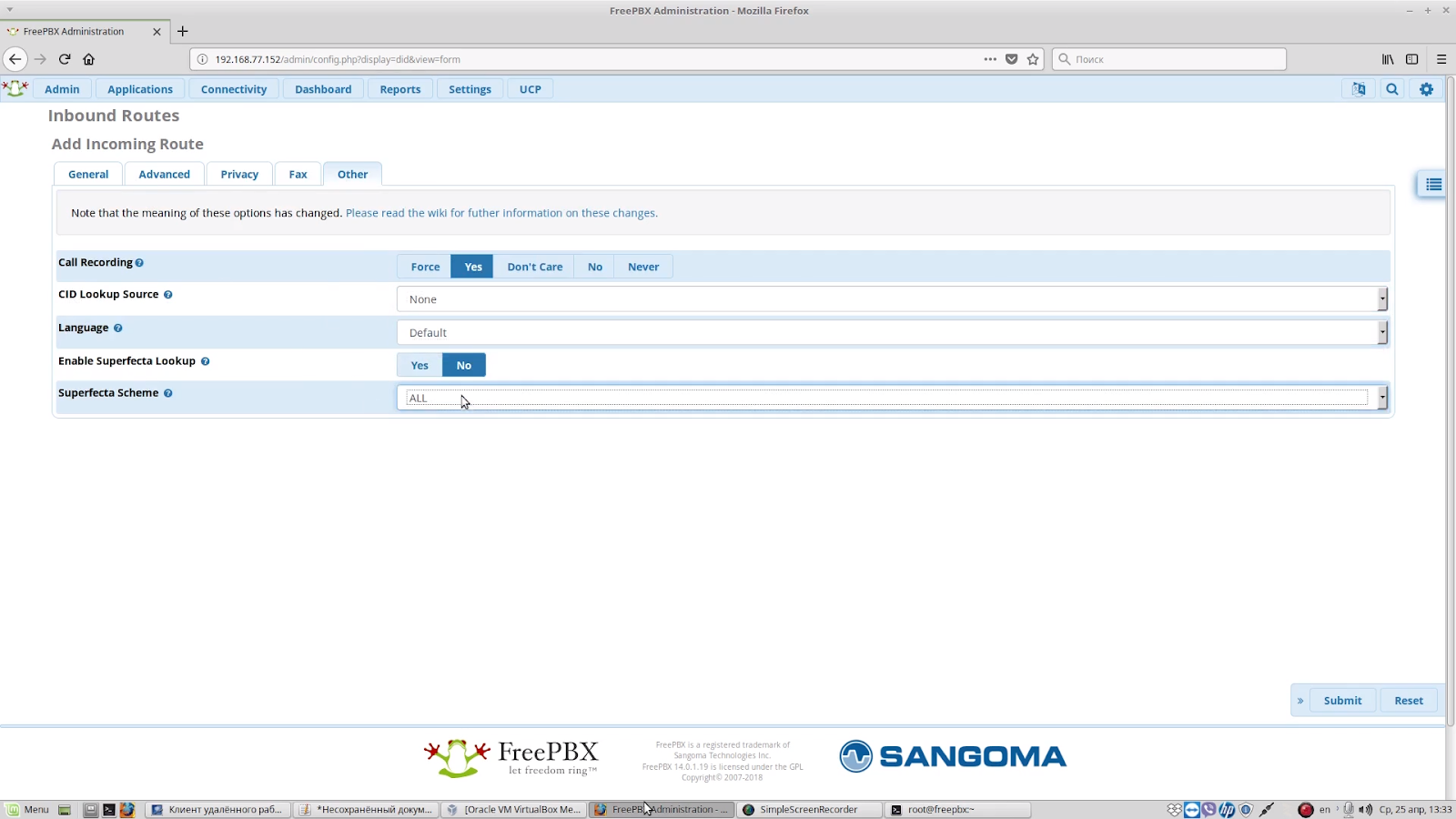This screenshot has height=819, width=1456.
Task: Open the Connectivity menu
Action: pyautogui.click(x=233, y=88)
